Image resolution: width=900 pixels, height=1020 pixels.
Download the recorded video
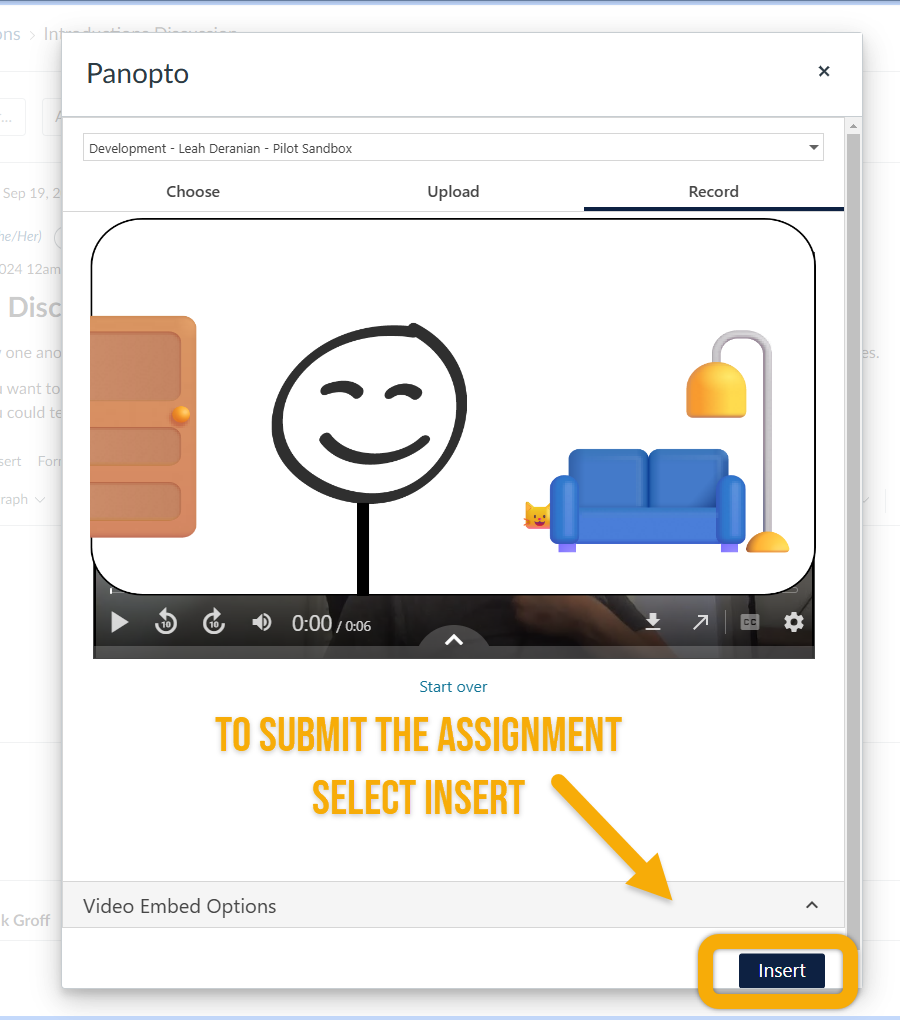click(x=653, y=623)
